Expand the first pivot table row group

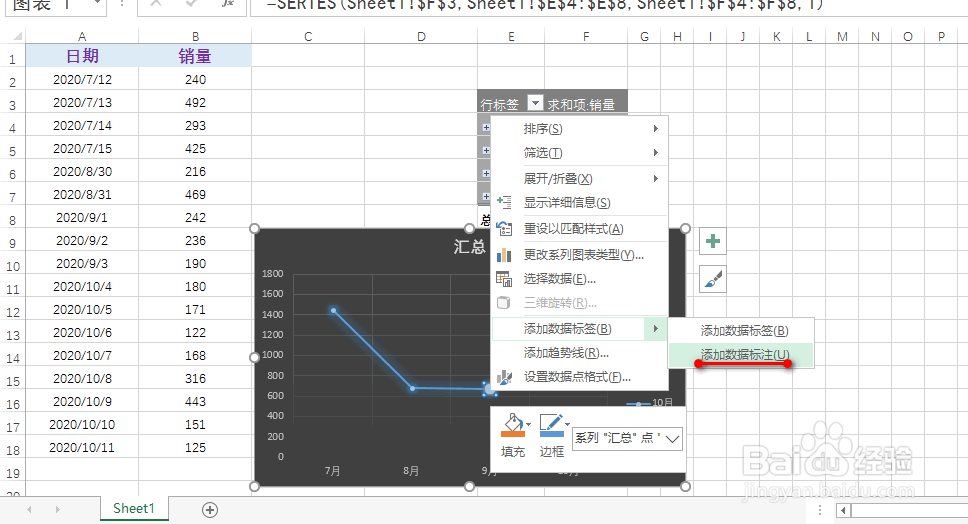[x=486, y=127]
